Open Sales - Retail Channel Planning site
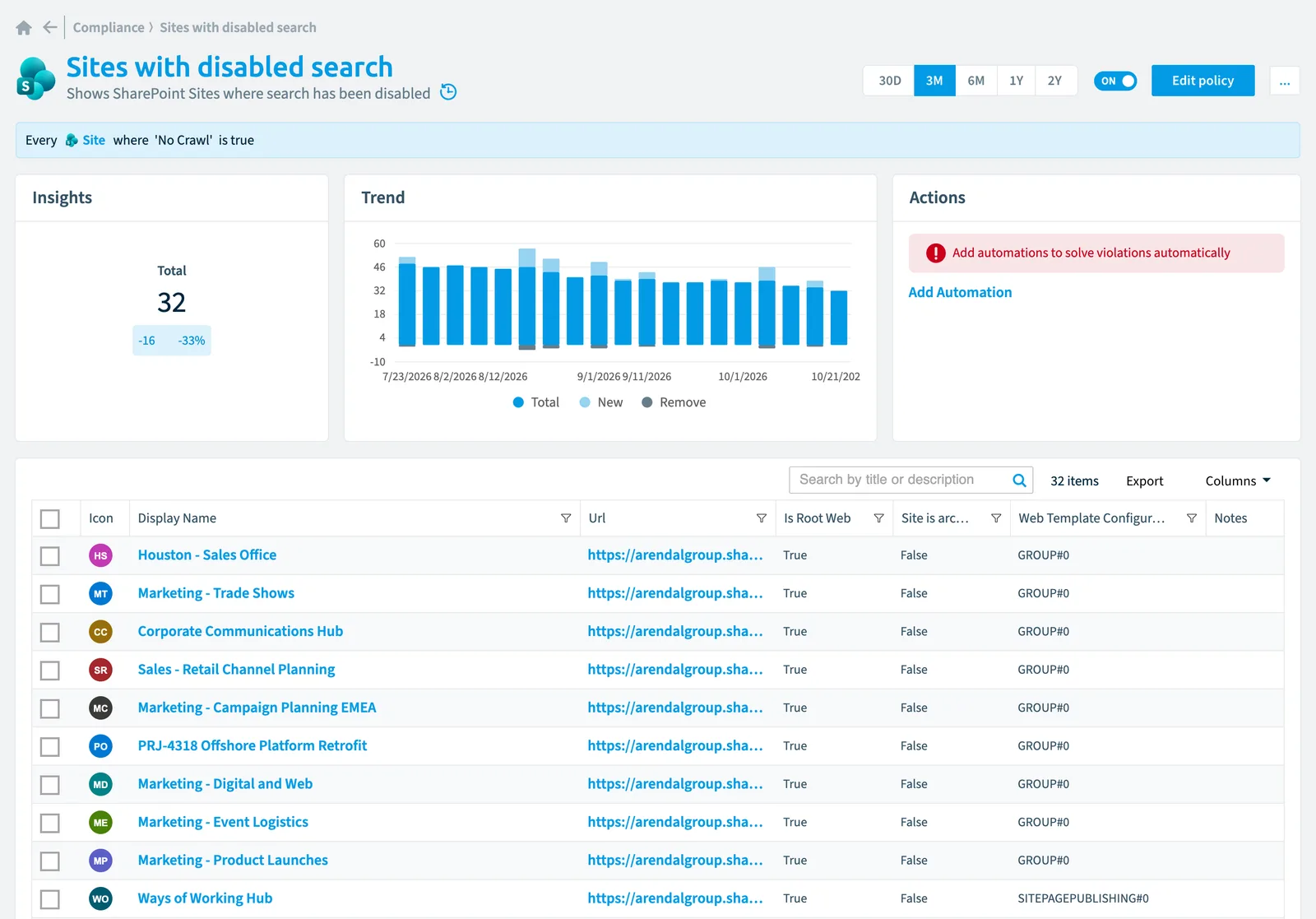The height and width of the screenshot is (919, 1316). pyautogui.click(x=236, y=670)
